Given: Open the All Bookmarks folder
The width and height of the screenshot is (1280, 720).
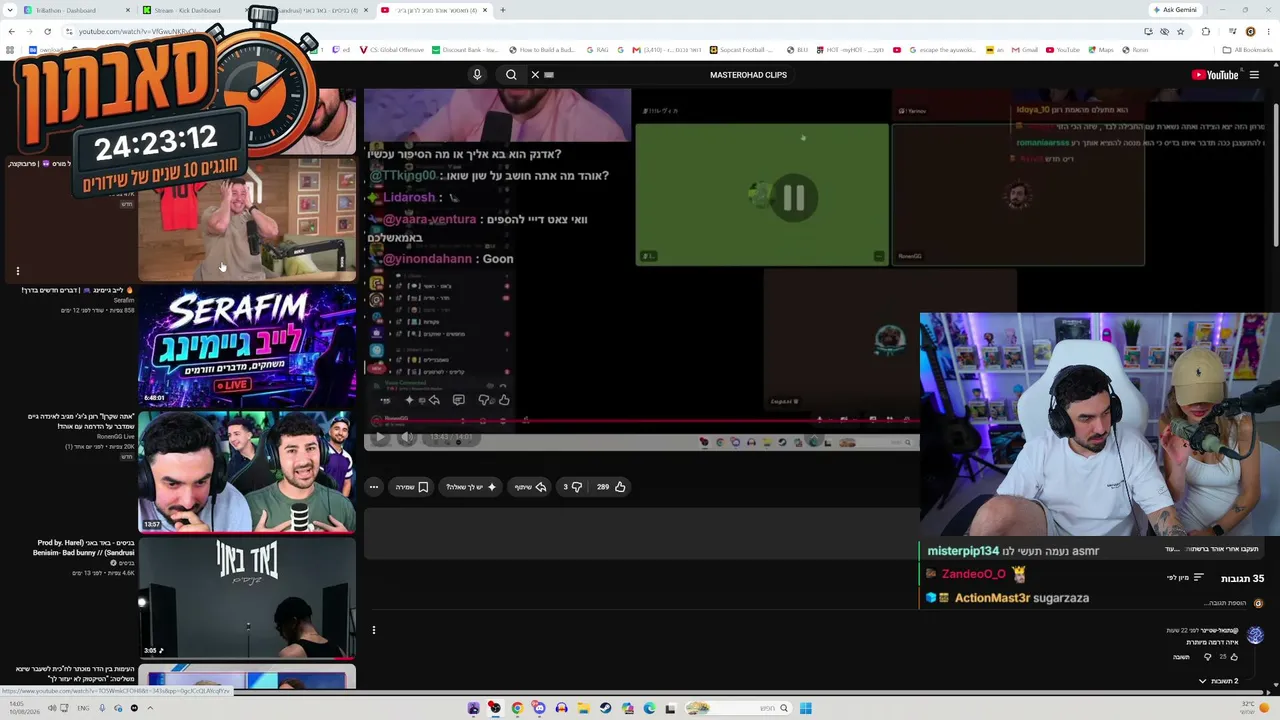Looking at the screenshot, I should point(1248,50).
